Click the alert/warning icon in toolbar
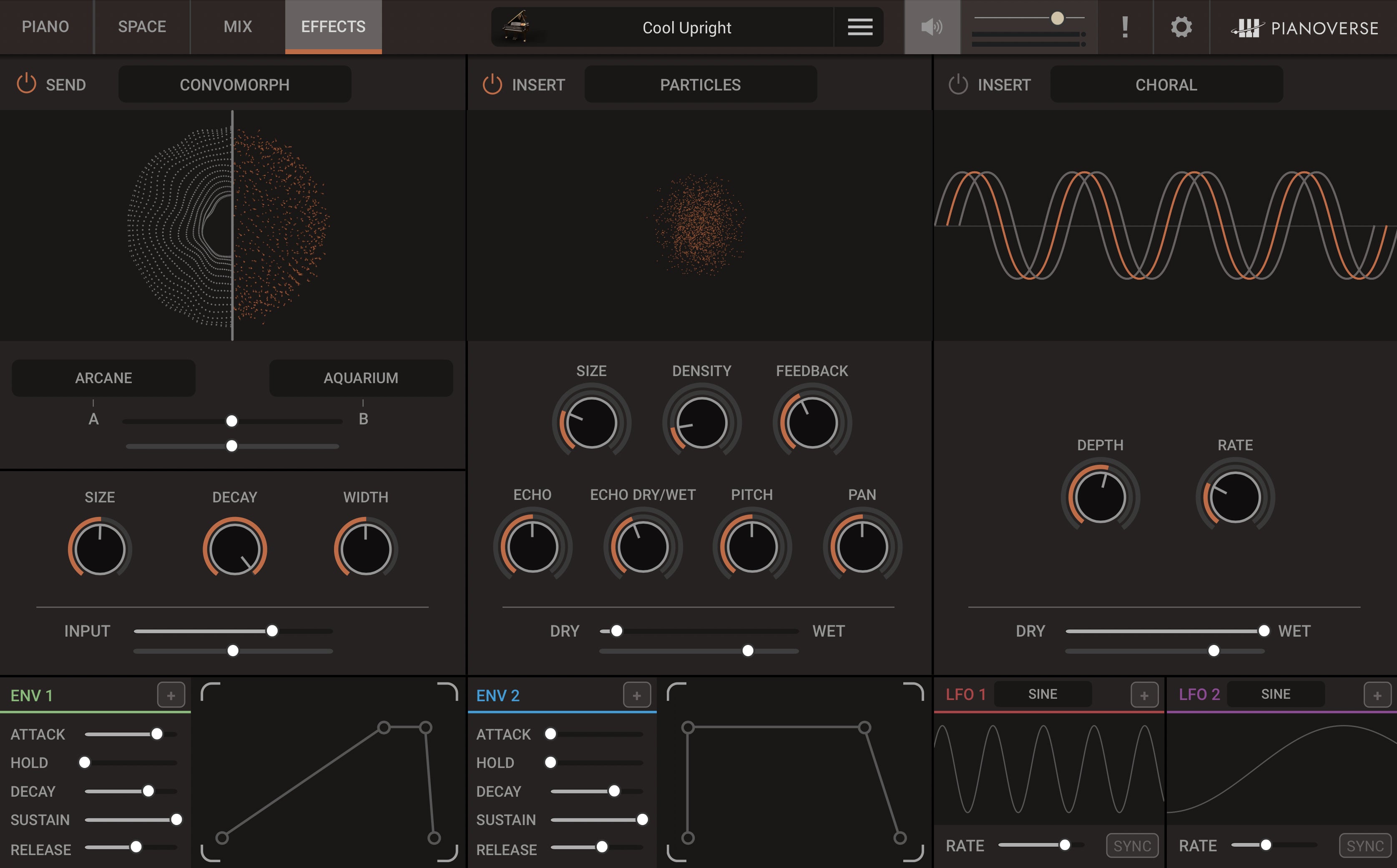 click(x=1124, y=27)
